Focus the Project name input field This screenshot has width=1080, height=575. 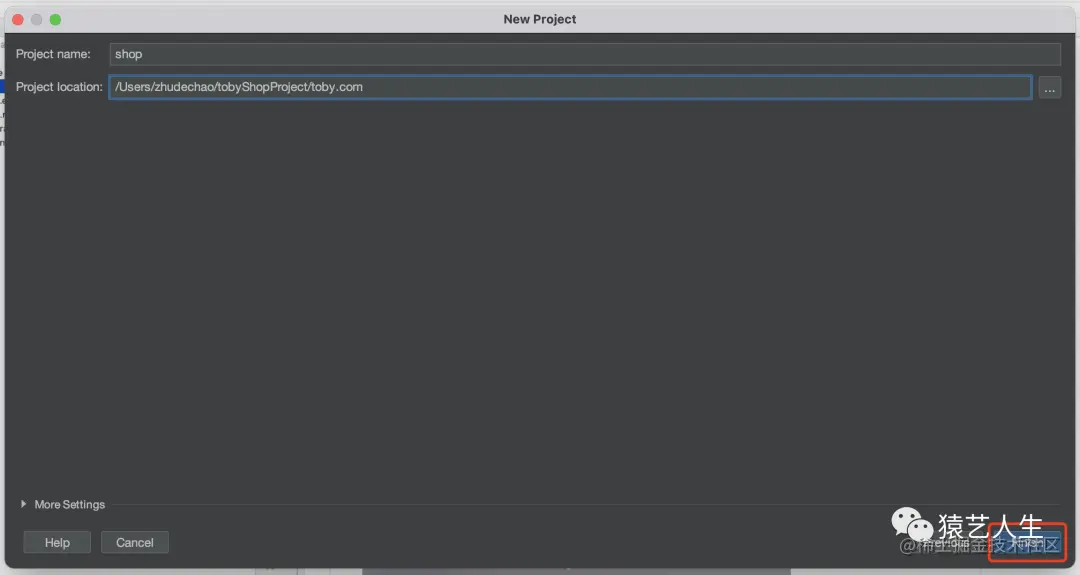[585, 54]
